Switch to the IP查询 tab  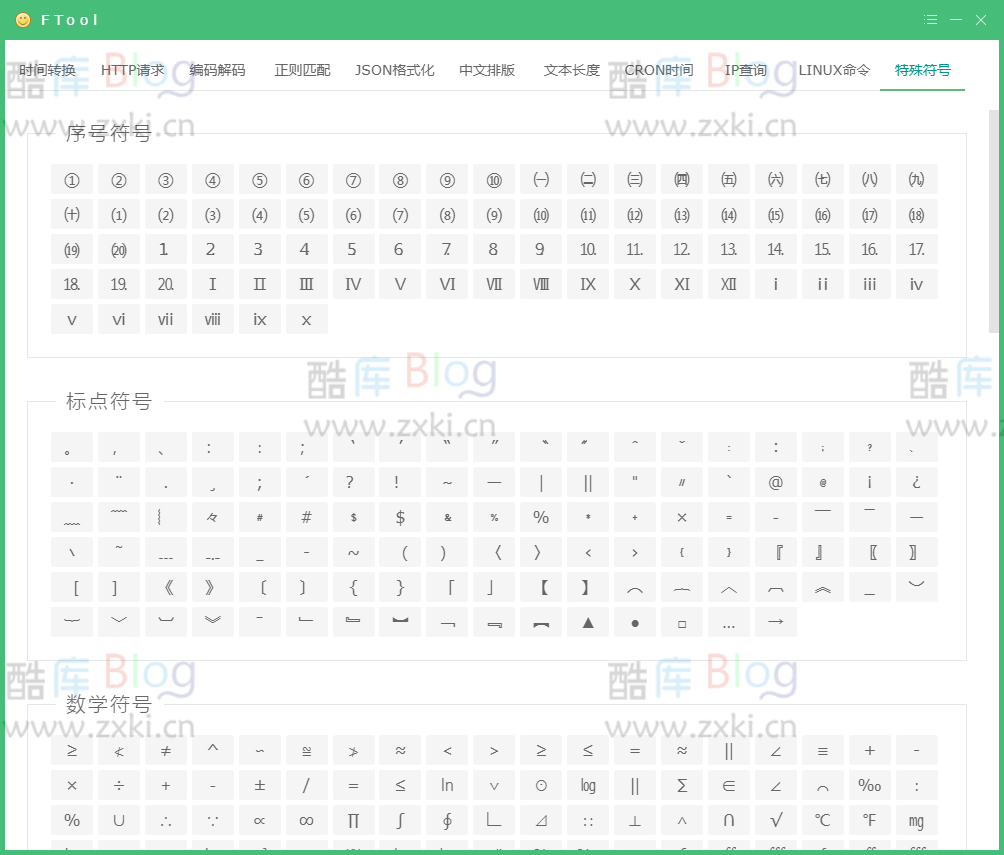point(744,70)
